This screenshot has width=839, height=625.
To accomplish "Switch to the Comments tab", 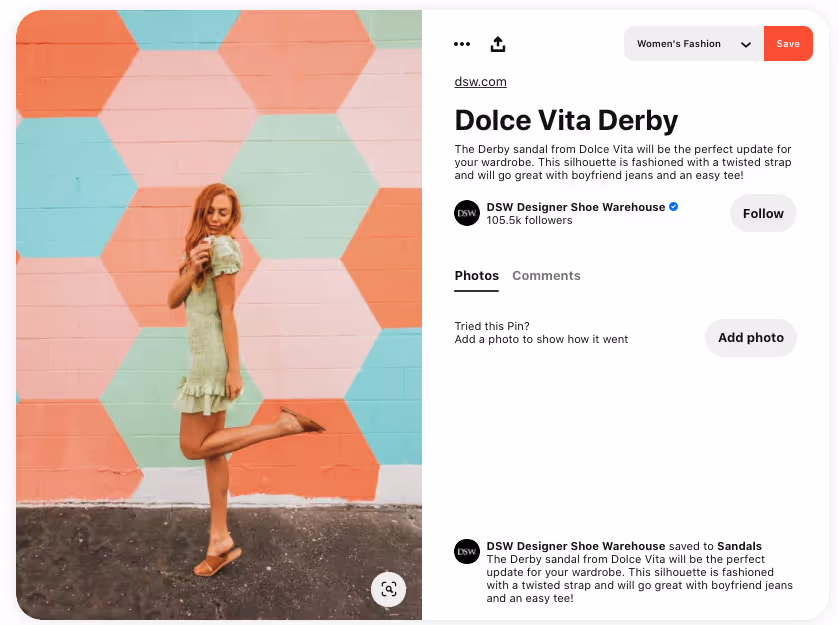I will coord(546,276).
